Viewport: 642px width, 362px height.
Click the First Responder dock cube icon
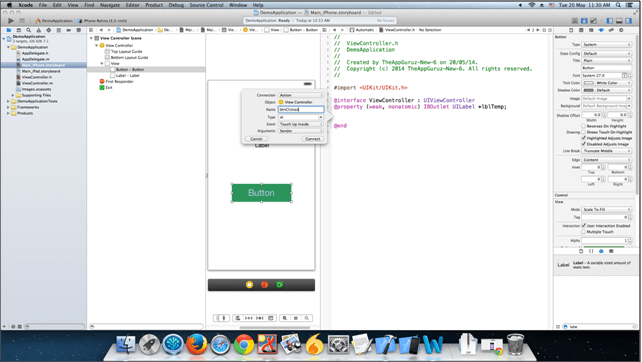click(x=264, y=285)
